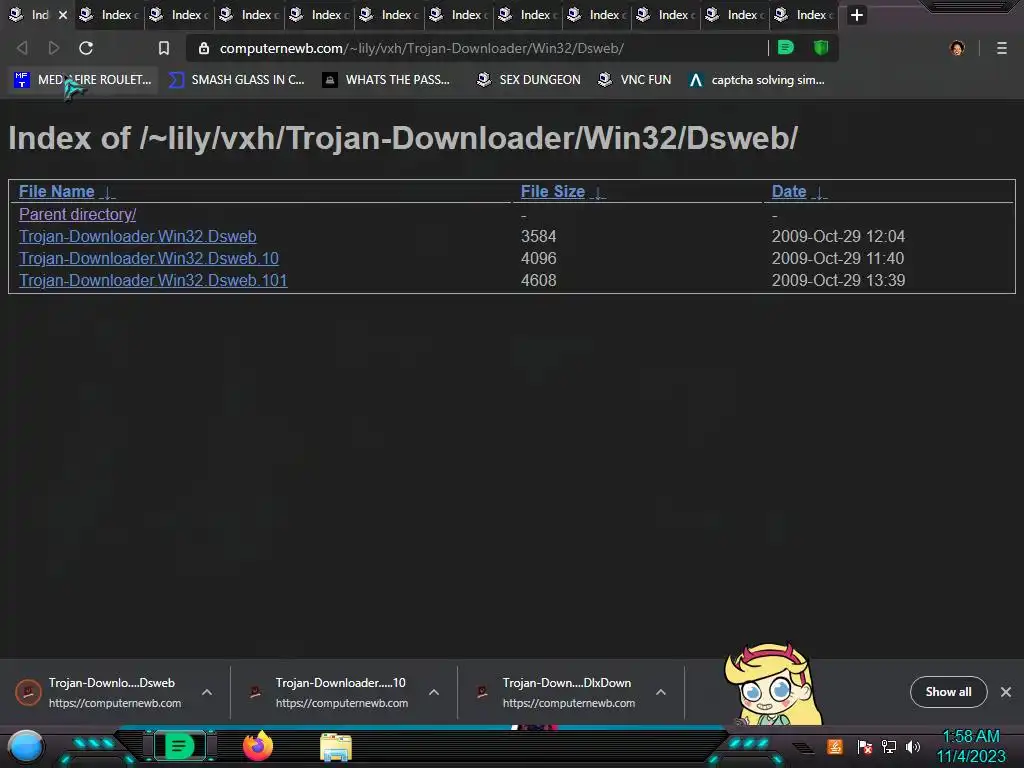Open SMASH GLASS IN C... bookmark
1024x768 pixels.
[x=236, y=80]
